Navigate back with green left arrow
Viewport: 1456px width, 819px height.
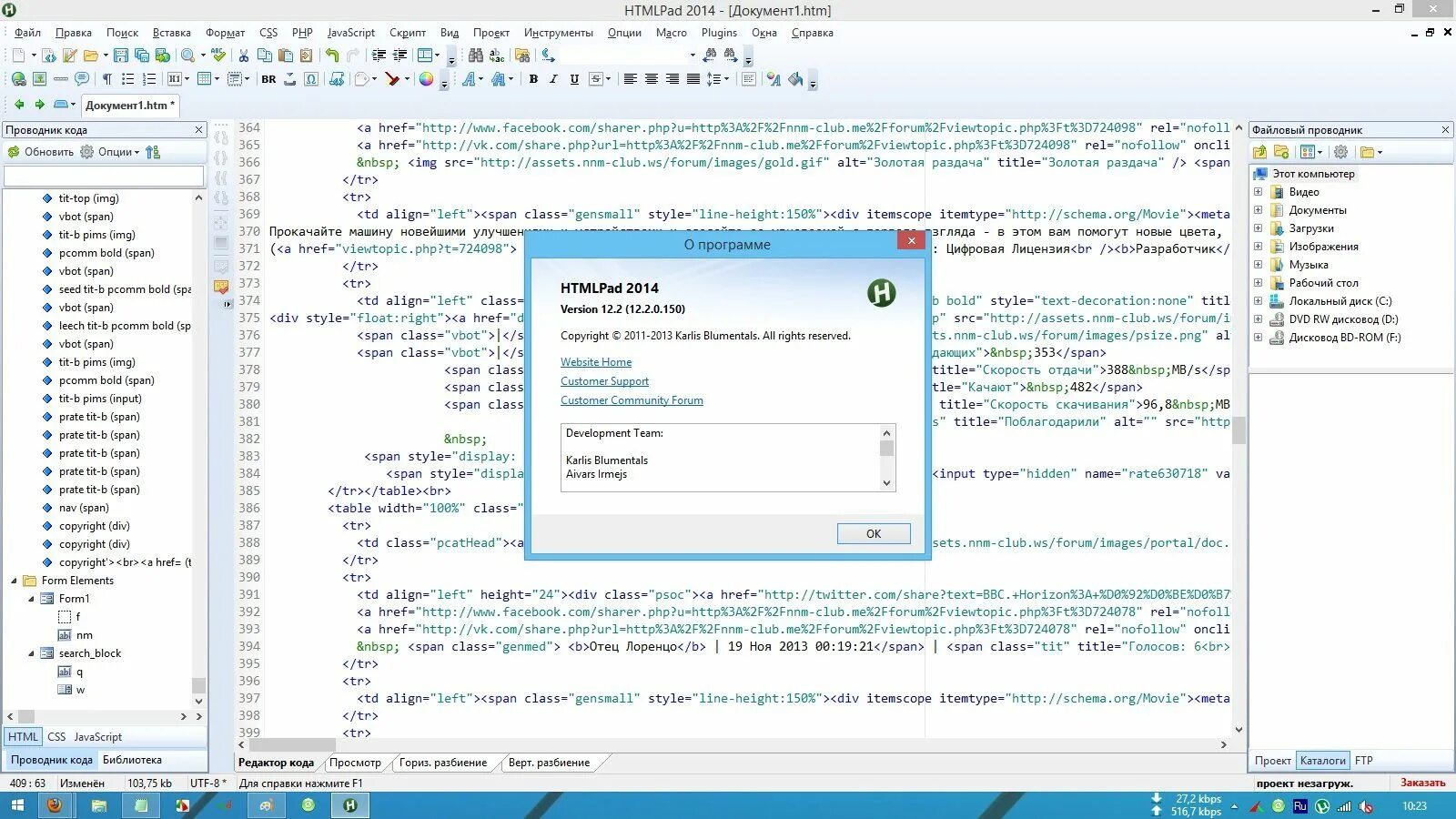pos(19,105)
